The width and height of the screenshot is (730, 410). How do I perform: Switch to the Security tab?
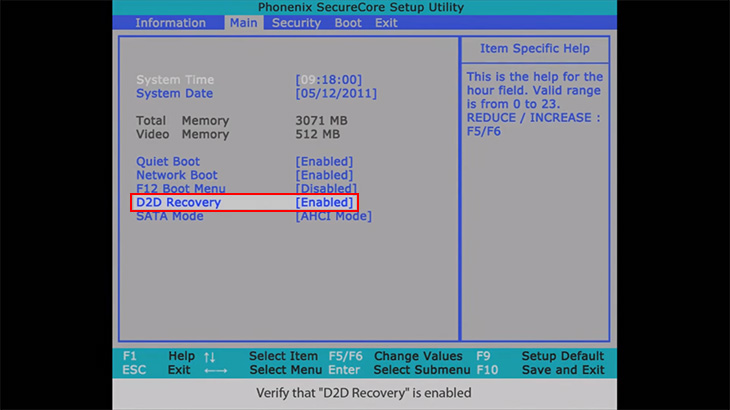click(296, 23)
